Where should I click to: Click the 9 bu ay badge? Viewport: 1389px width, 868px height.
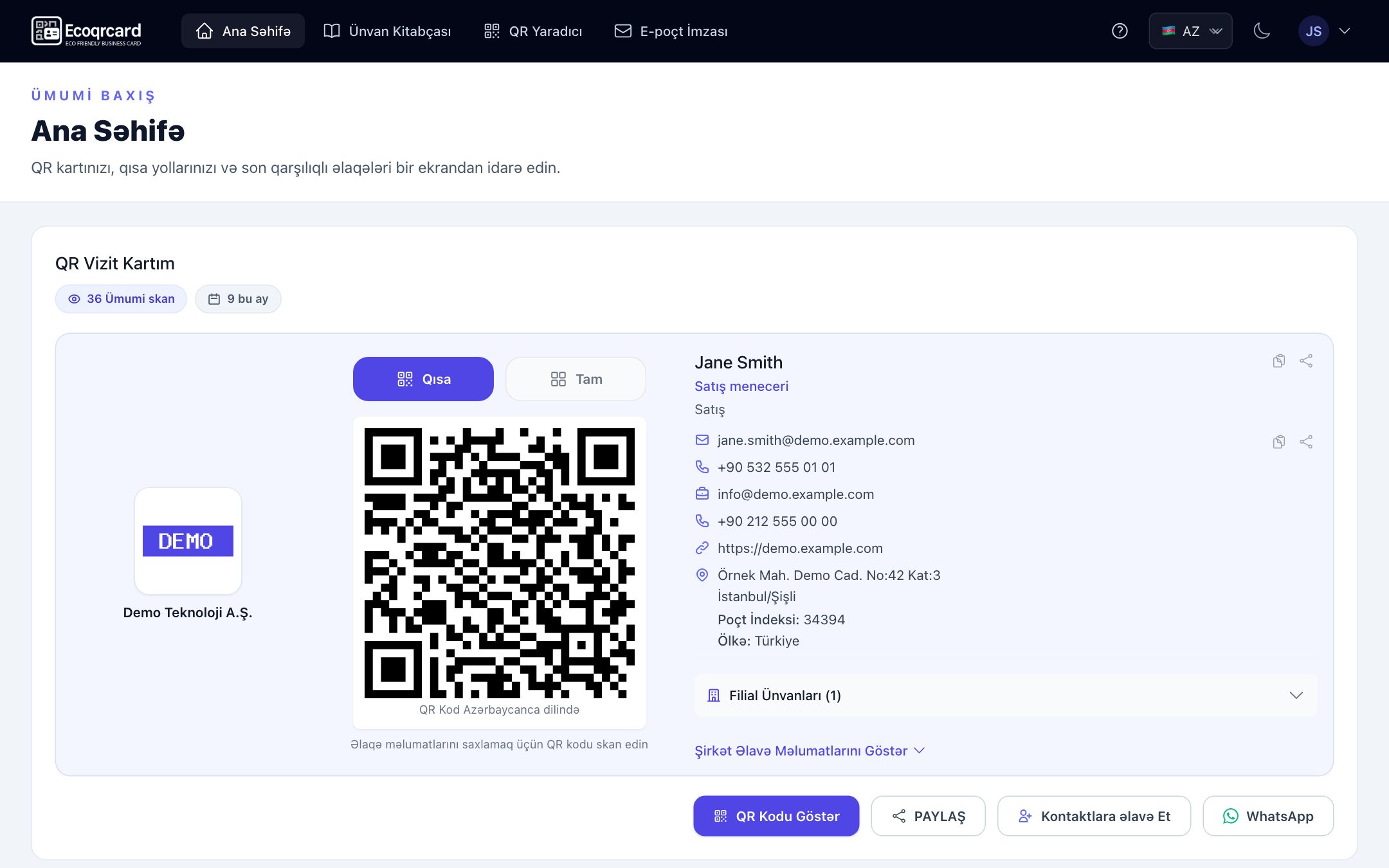[x=238, y=299]
